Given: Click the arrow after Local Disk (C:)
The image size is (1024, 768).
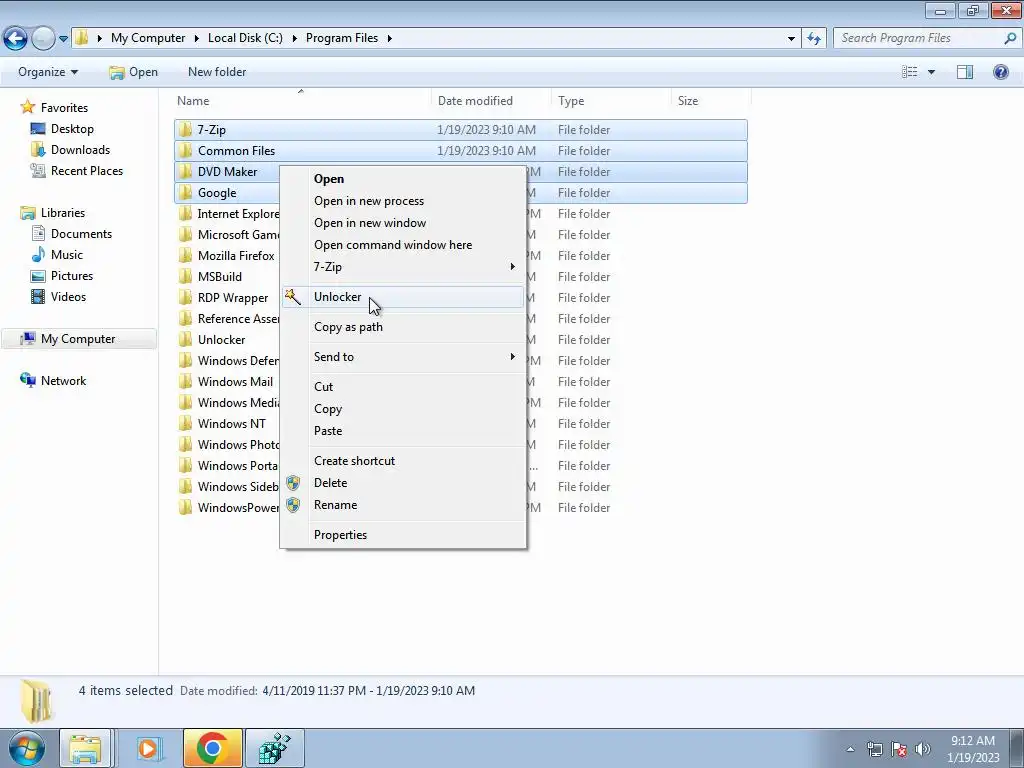Looking at the screenshot, I should click(x=295, y=39).
